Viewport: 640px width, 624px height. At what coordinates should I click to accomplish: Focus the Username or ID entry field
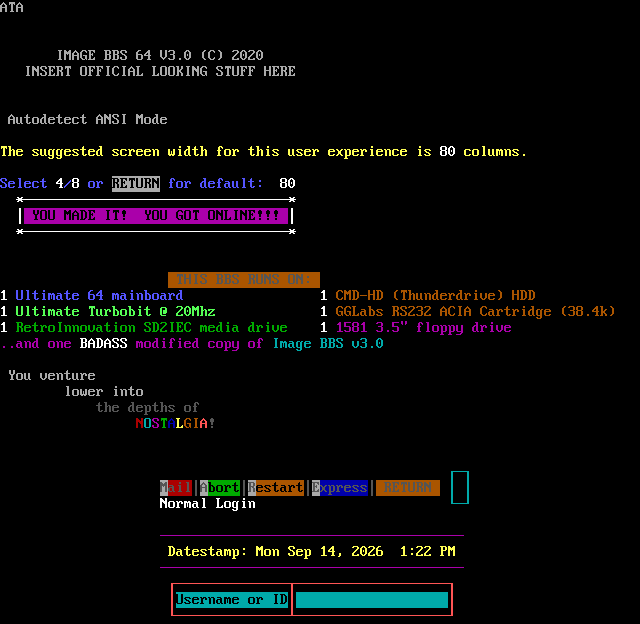tap(372, 600)
